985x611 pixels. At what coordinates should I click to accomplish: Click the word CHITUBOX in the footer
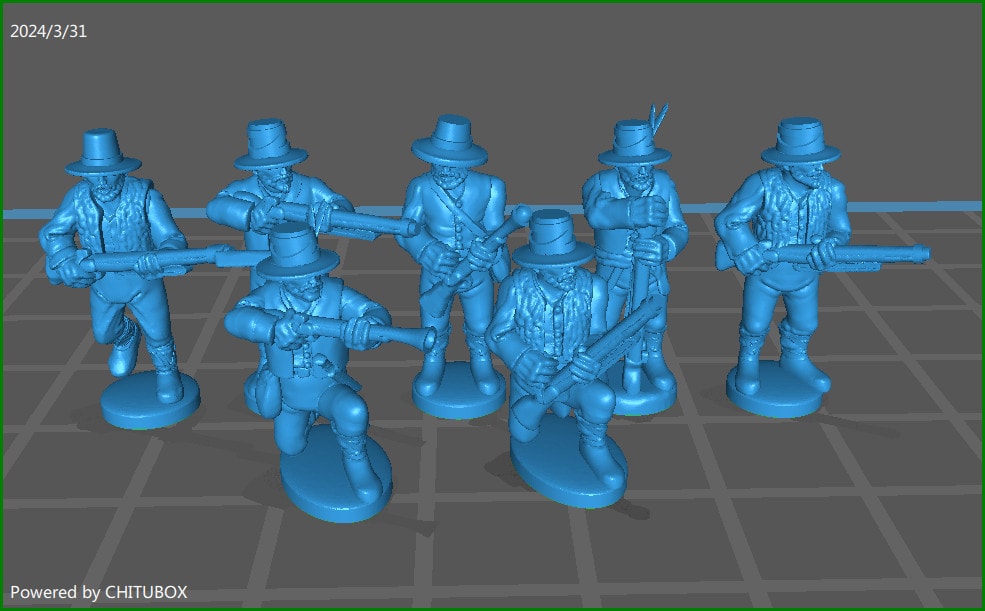pyautogui.click(x=148, y=591)
